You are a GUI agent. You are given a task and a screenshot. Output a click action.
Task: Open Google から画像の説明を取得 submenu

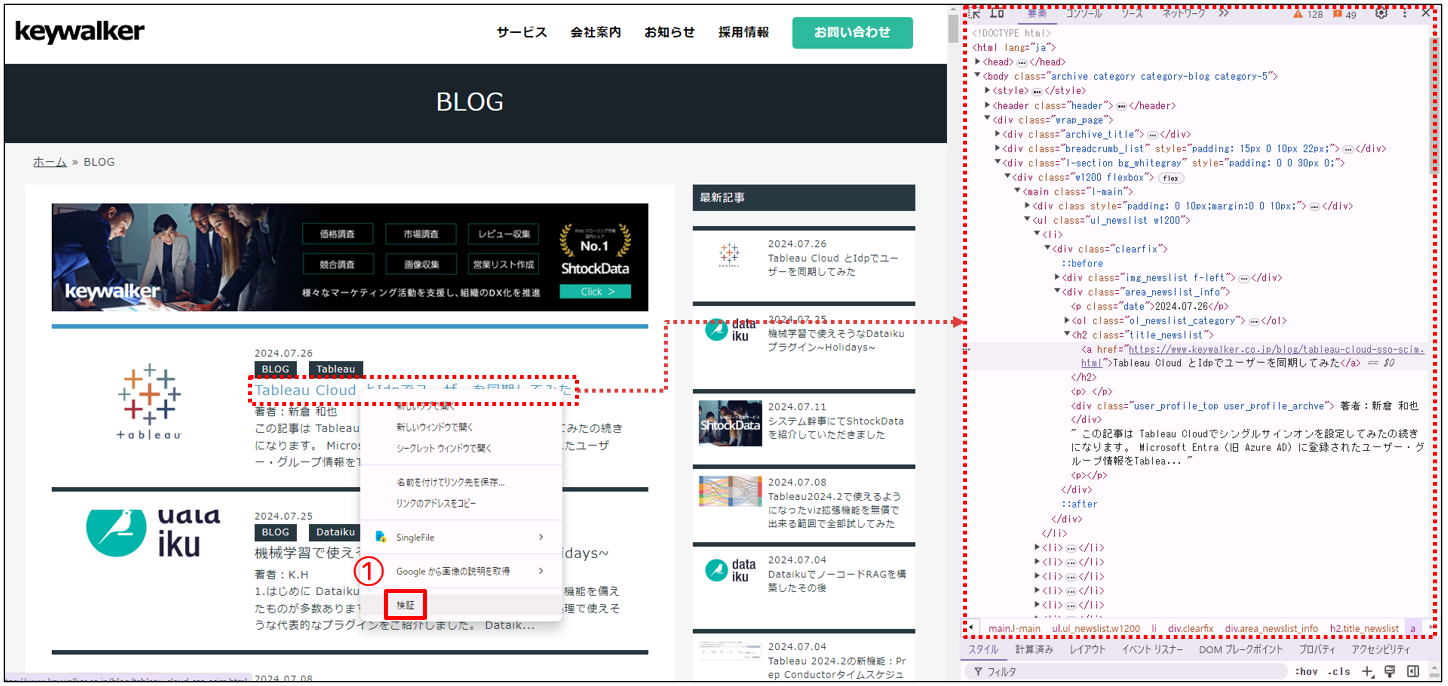point(461,571)
